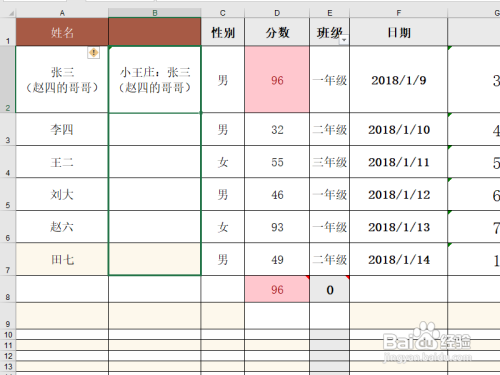Select empty cell B3 beside 李四
This screenshot has width=500, height=375.
tap(155, 129)
